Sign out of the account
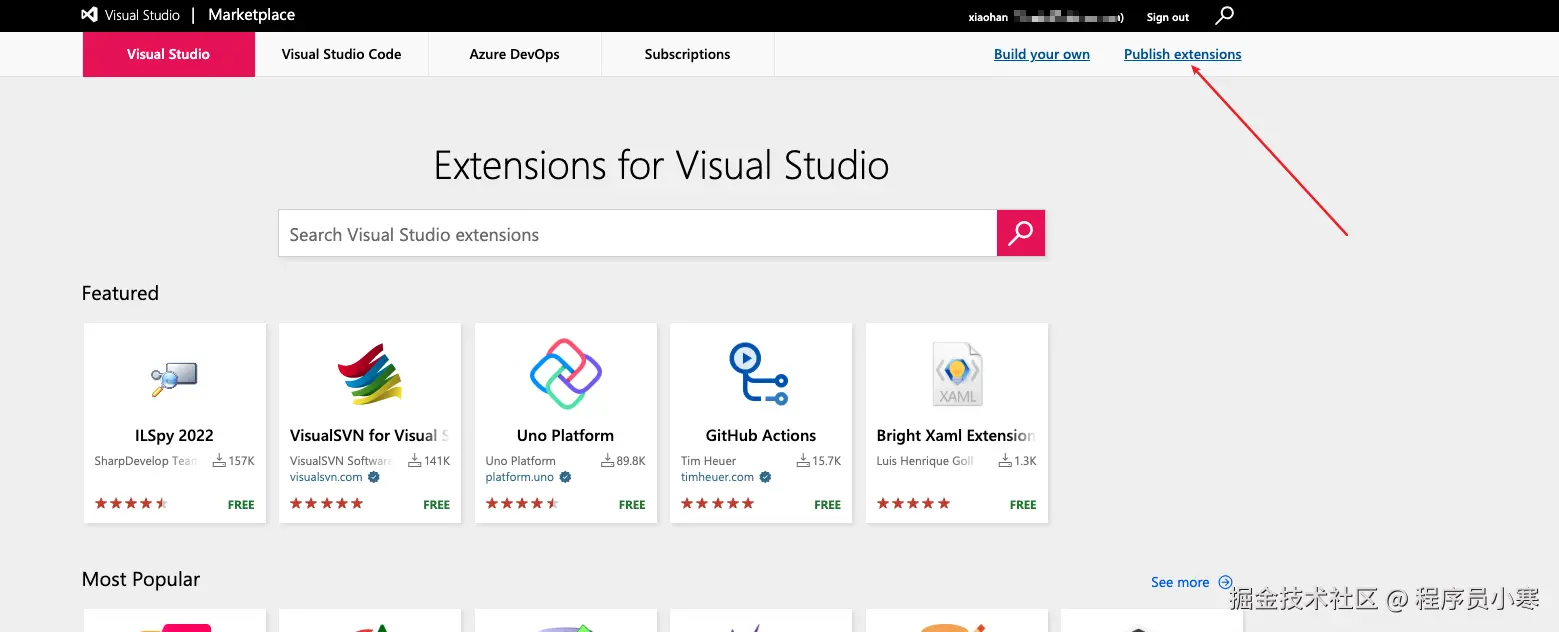The height and width of the screenshot is (632, 1559). coord(1167,17)
